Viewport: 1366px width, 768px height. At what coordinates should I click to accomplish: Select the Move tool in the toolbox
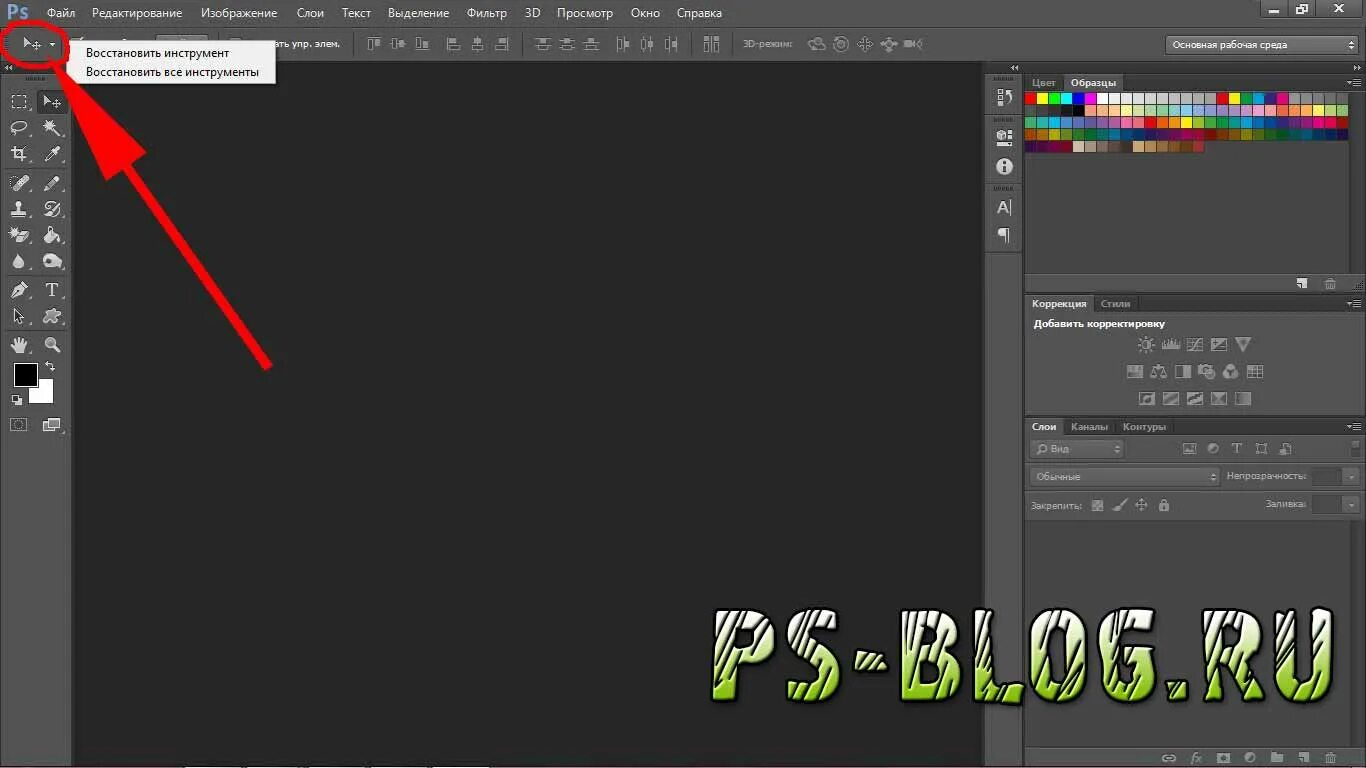coord(52,102)
